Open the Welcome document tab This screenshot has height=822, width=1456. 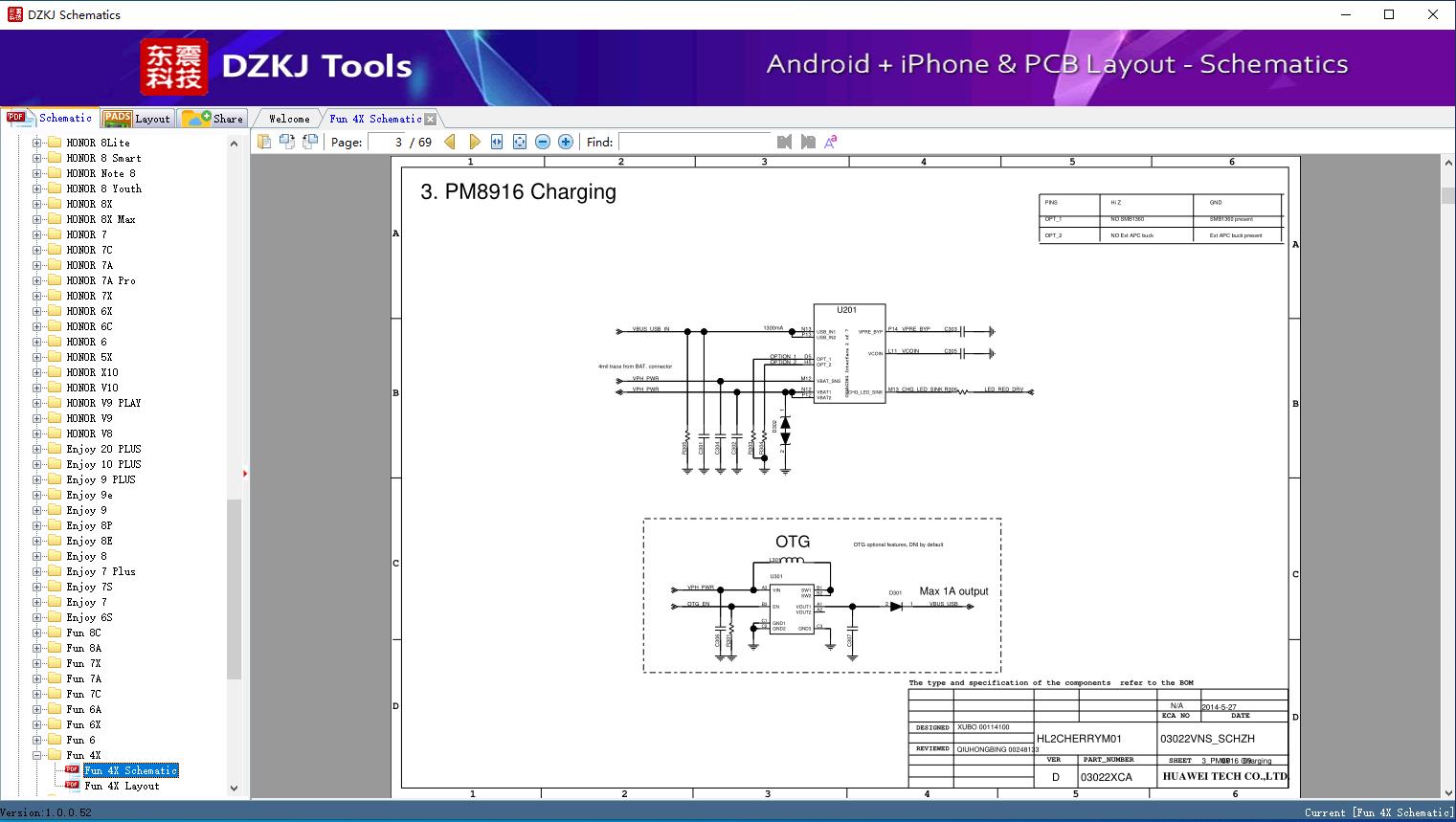tap(289, 119)
